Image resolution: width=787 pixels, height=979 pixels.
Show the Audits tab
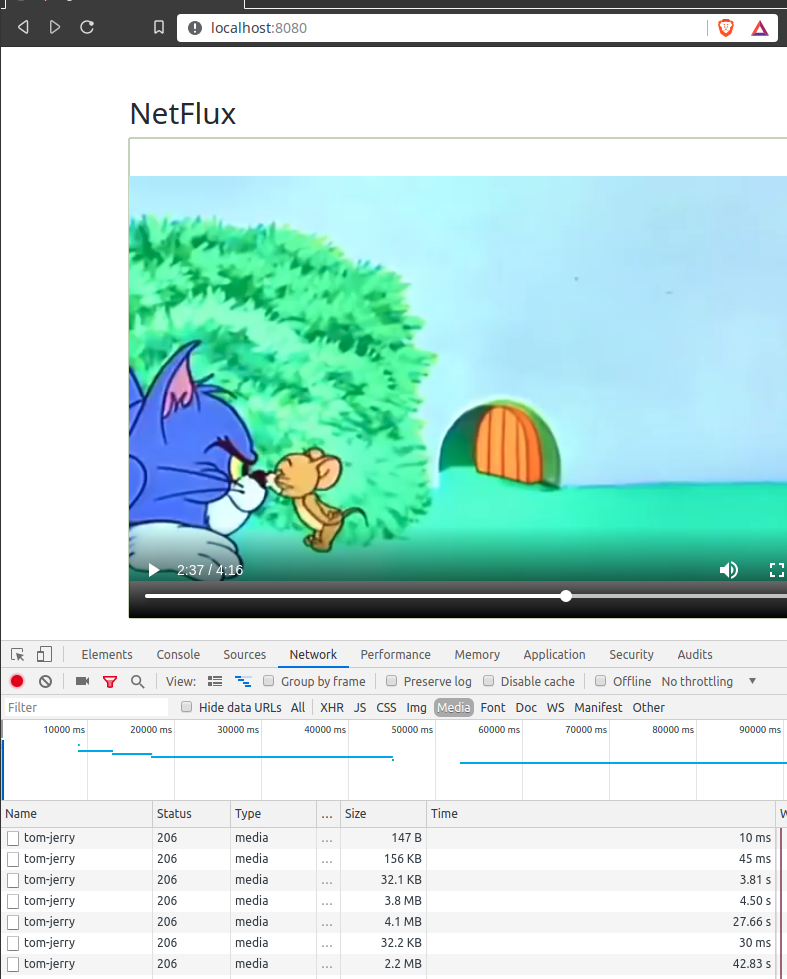[695, 654]
